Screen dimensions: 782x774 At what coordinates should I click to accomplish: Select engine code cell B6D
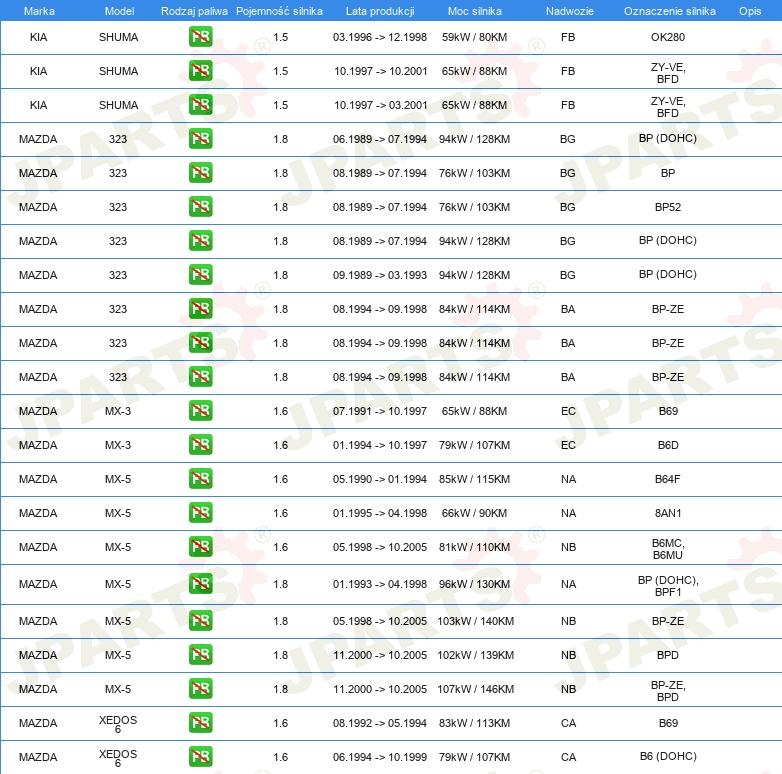click(x=668, y=445)
